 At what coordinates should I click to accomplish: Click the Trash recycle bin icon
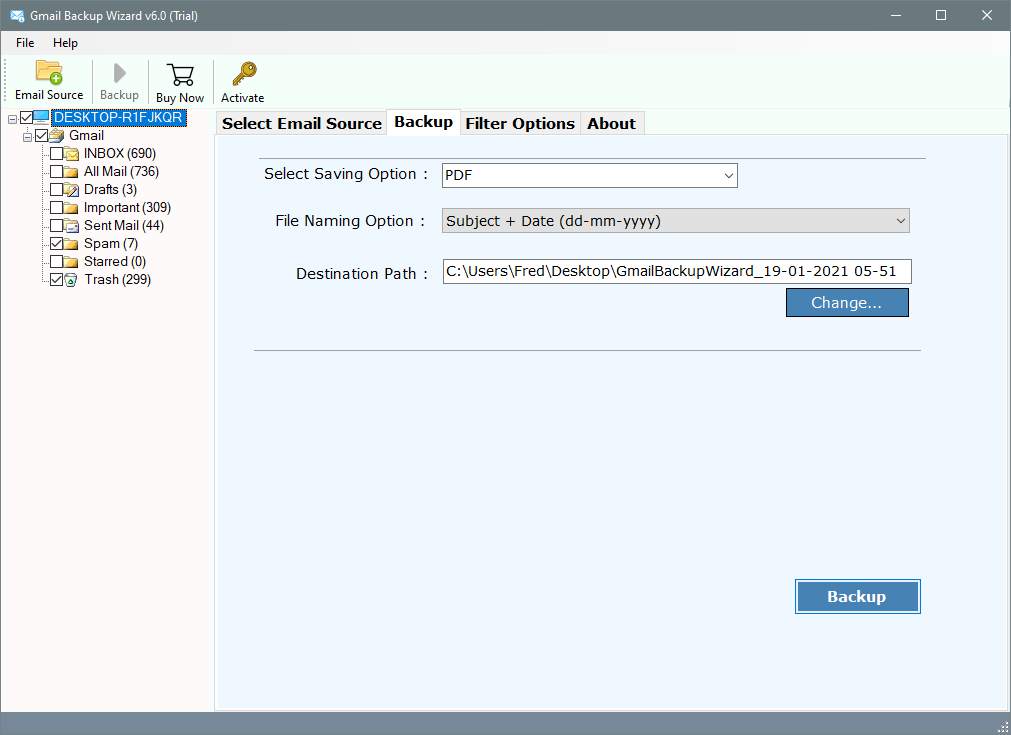click(72, 280)
